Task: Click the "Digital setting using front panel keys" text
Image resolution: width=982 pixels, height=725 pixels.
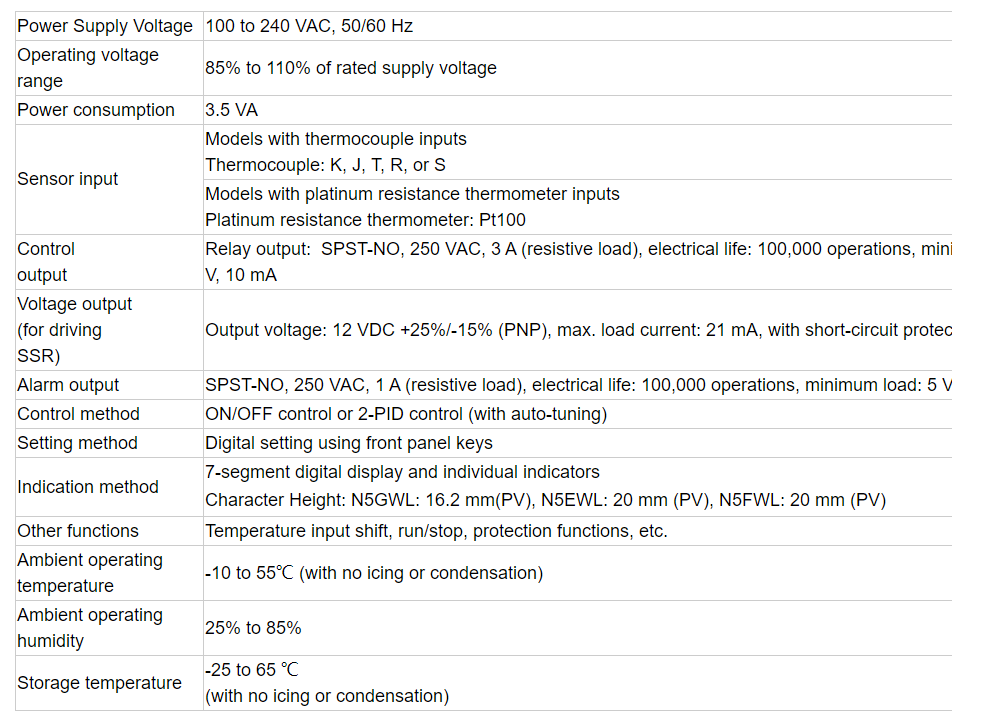Action: pos(349,443)
